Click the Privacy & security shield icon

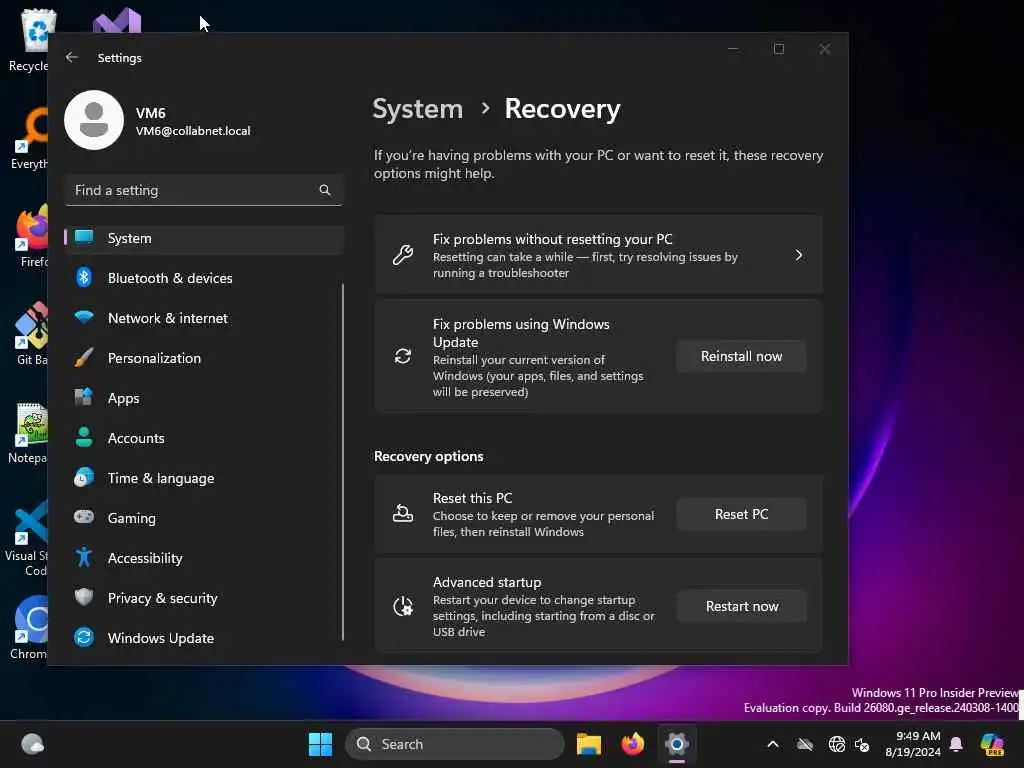point(84,597)
